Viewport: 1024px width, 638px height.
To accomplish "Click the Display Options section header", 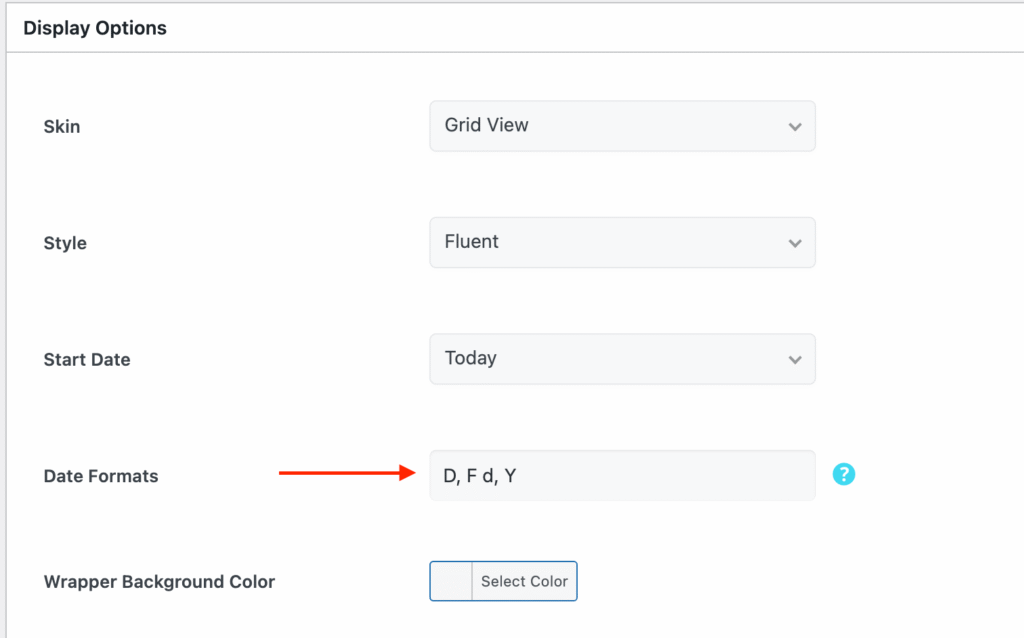I will [x=95, y=28].
